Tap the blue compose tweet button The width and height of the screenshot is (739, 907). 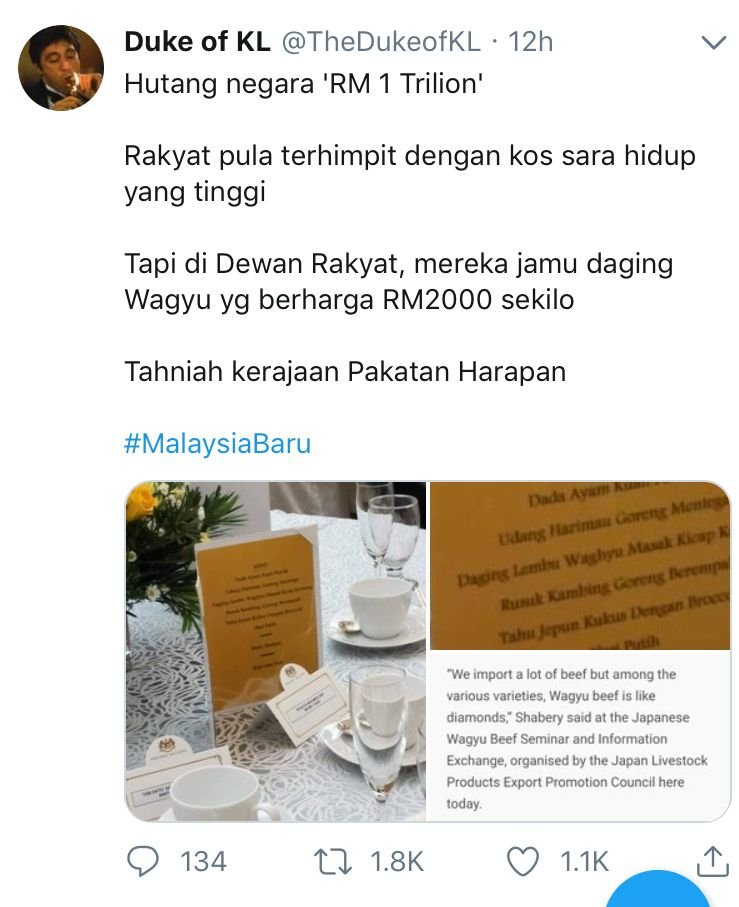[658, 891]
